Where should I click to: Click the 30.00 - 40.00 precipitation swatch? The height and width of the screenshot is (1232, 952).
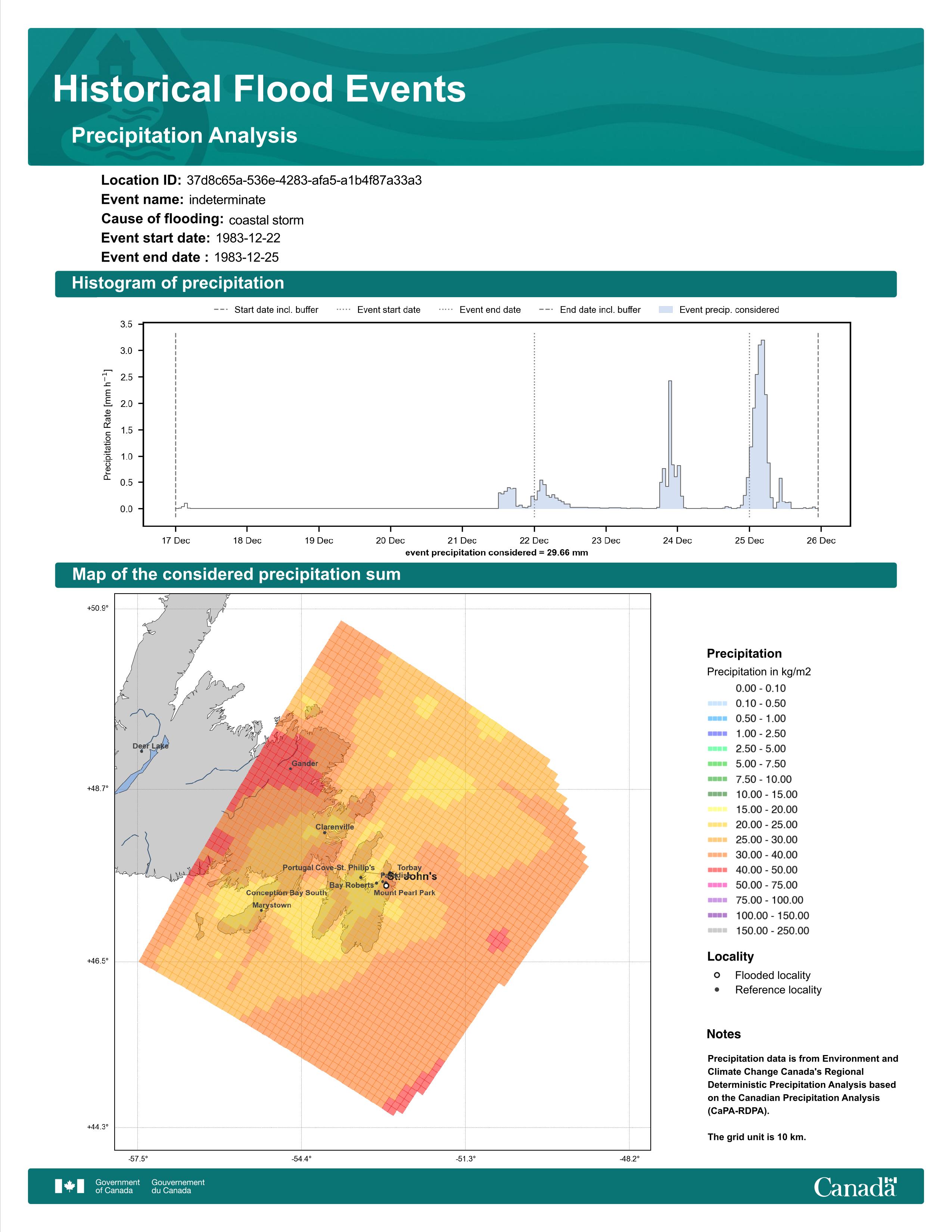click(x=718, y=855)
